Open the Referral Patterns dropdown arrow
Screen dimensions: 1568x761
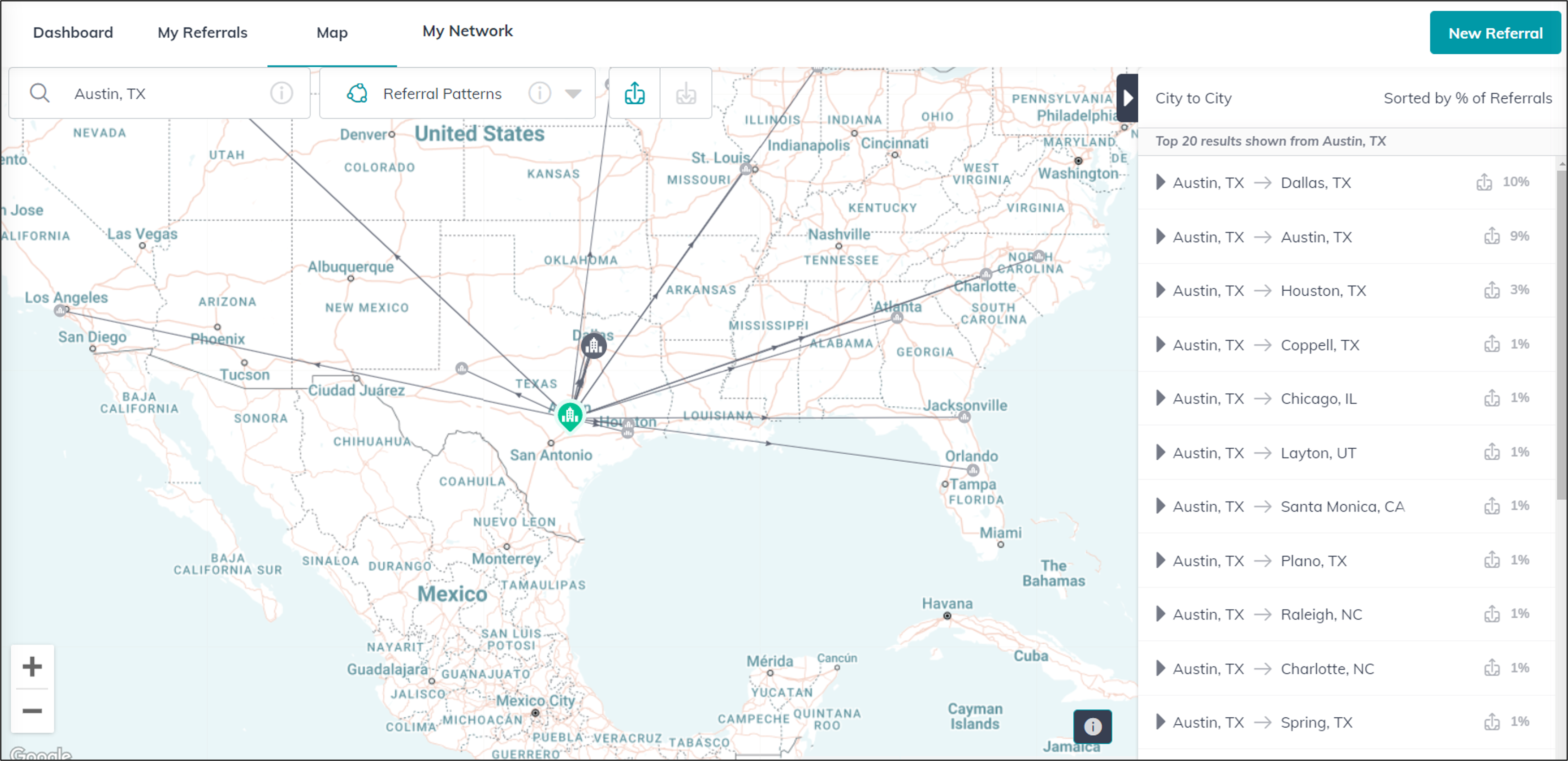573,94
